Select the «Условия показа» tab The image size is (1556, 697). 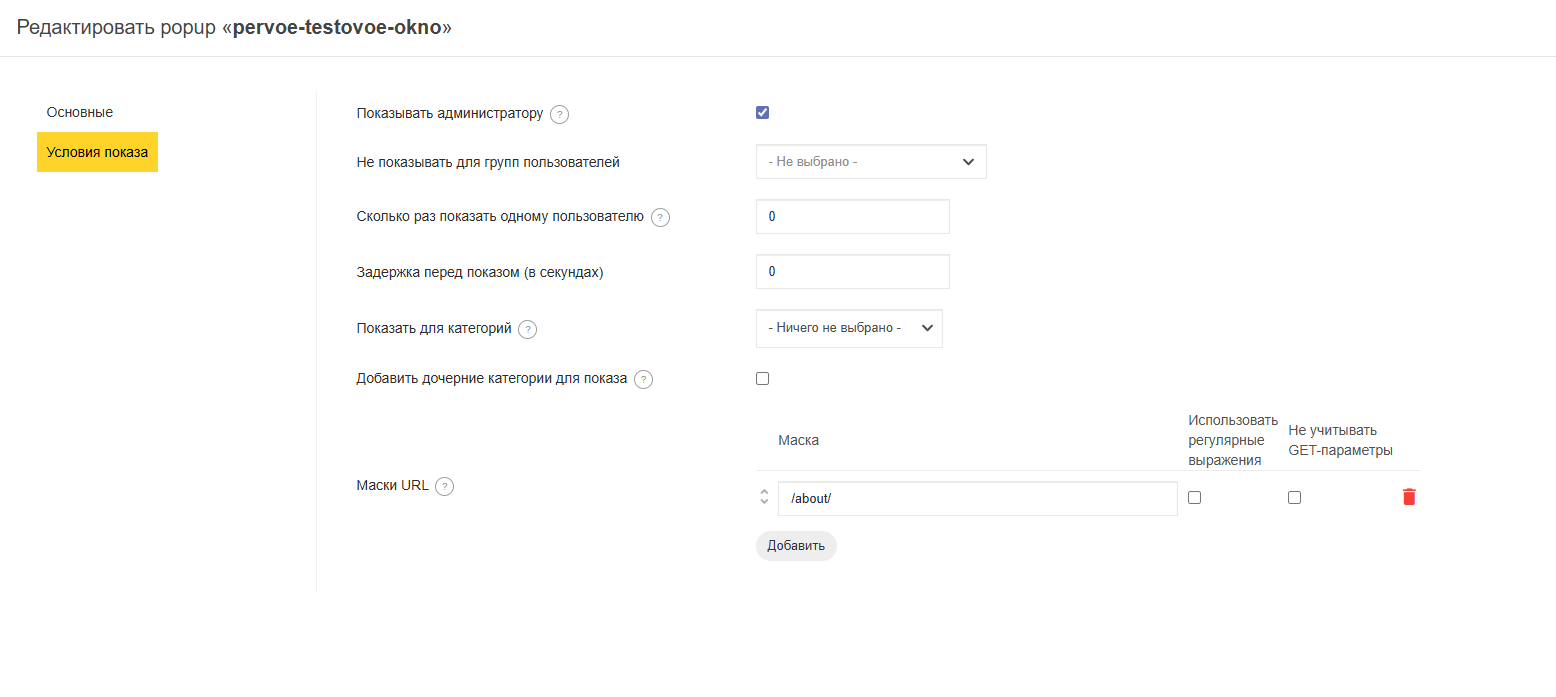pyautogui.click(x=97, y=152)
